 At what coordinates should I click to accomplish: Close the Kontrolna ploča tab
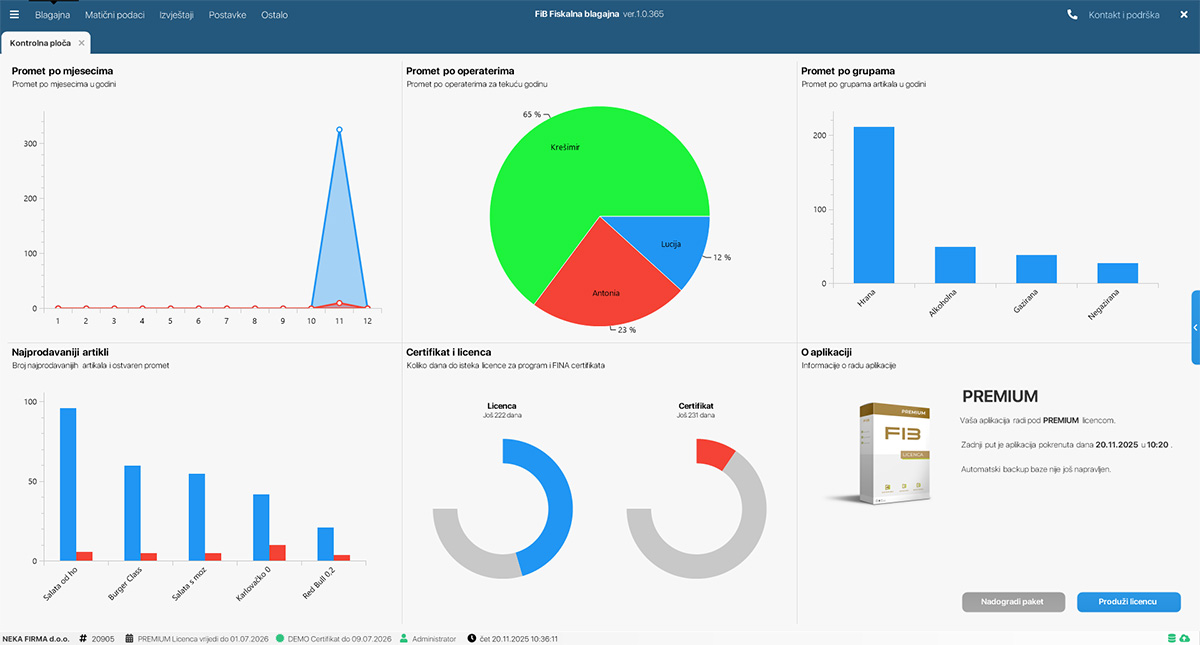(82, 43)
